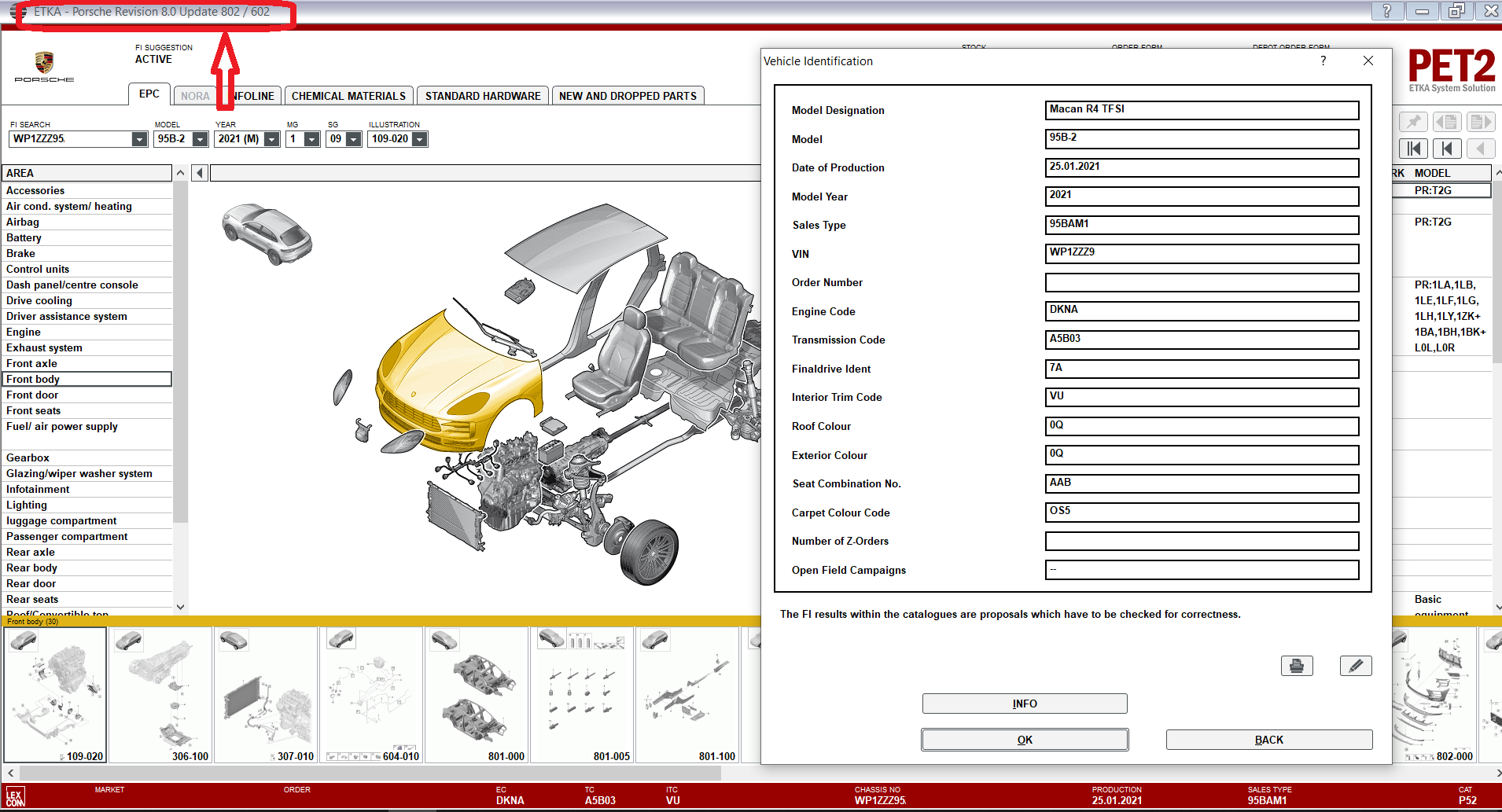The height and width of the screenshot is (812, 1502).
Task: Select Brake in the area list
Action: click(x=87, y=253)
